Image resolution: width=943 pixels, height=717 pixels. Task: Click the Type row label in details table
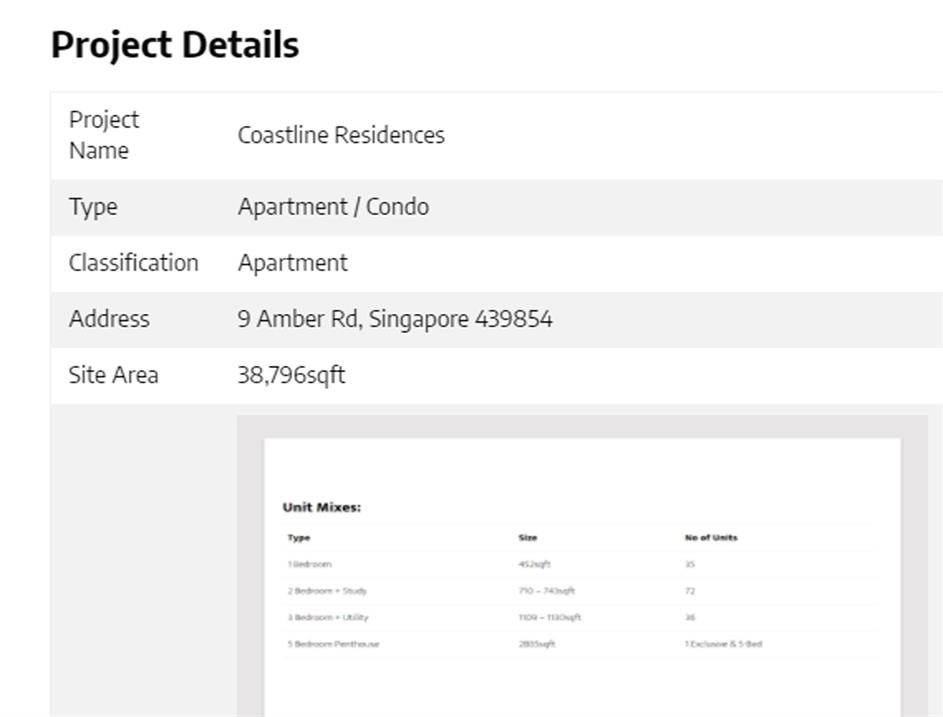click(x=93, y=207)
